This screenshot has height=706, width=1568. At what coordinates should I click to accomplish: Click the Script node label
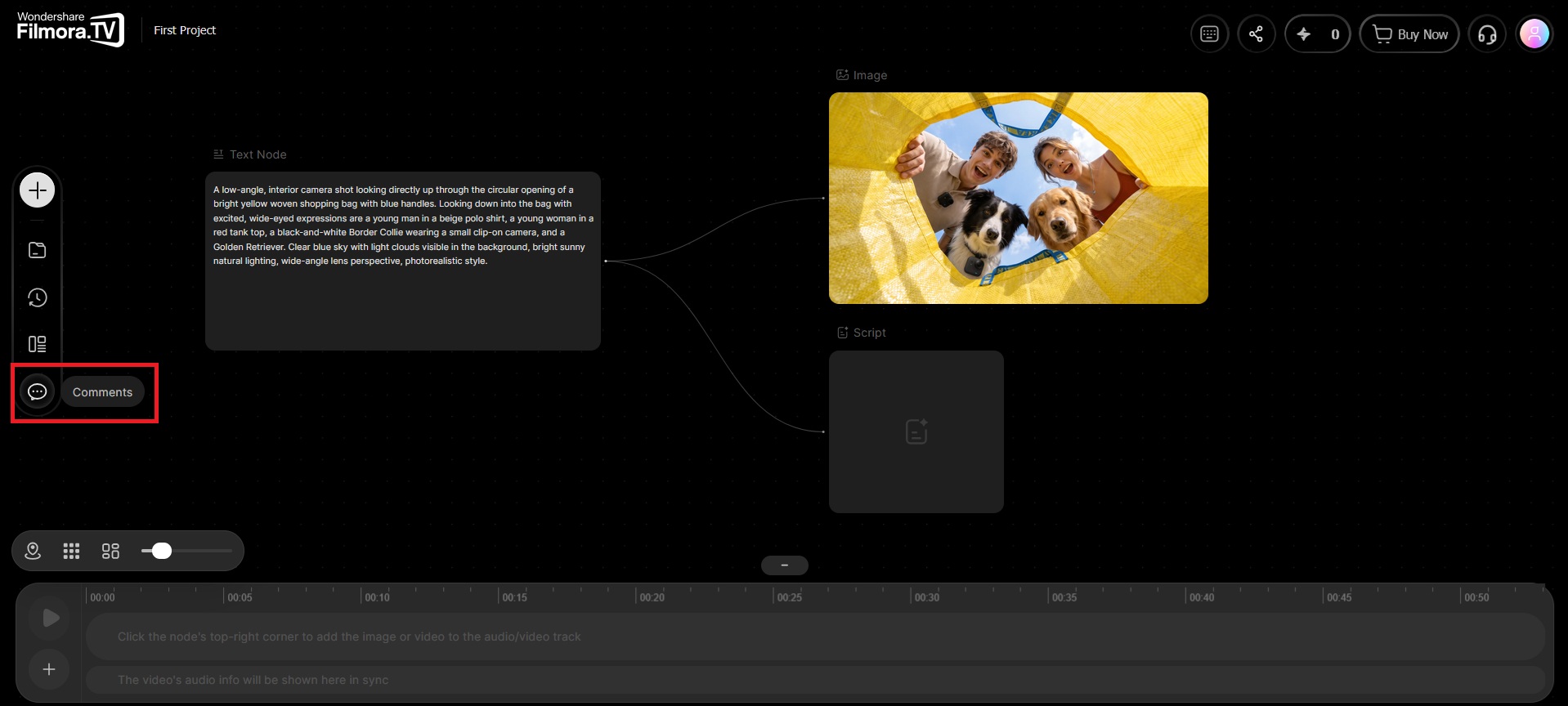pyautogui.click(x=862, y=333)
